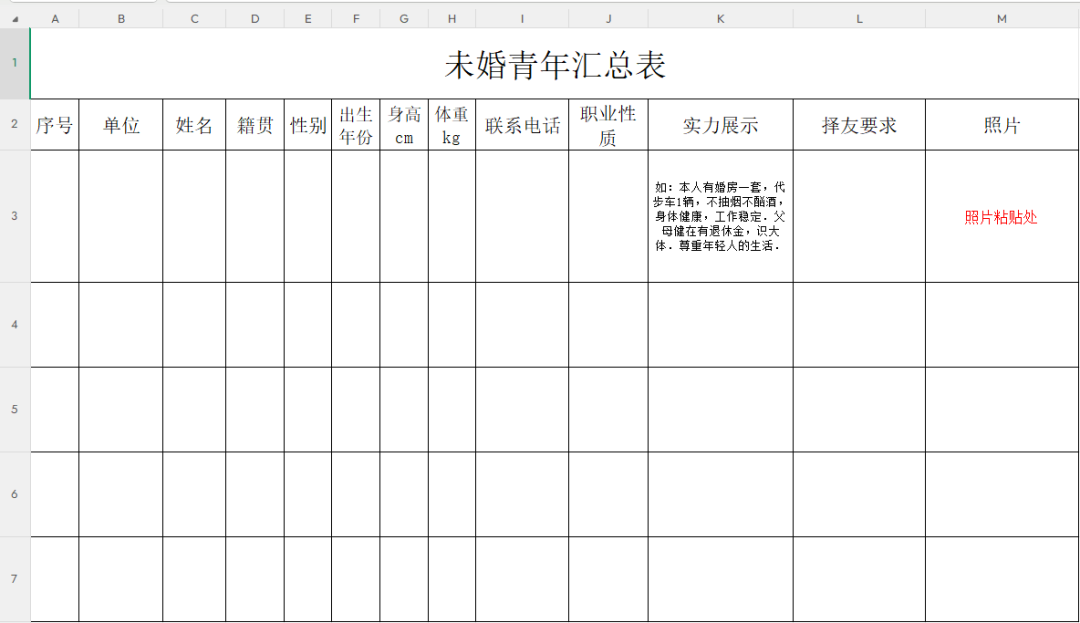
Task: Select the row 7 header
Action: tap(15, 580)
